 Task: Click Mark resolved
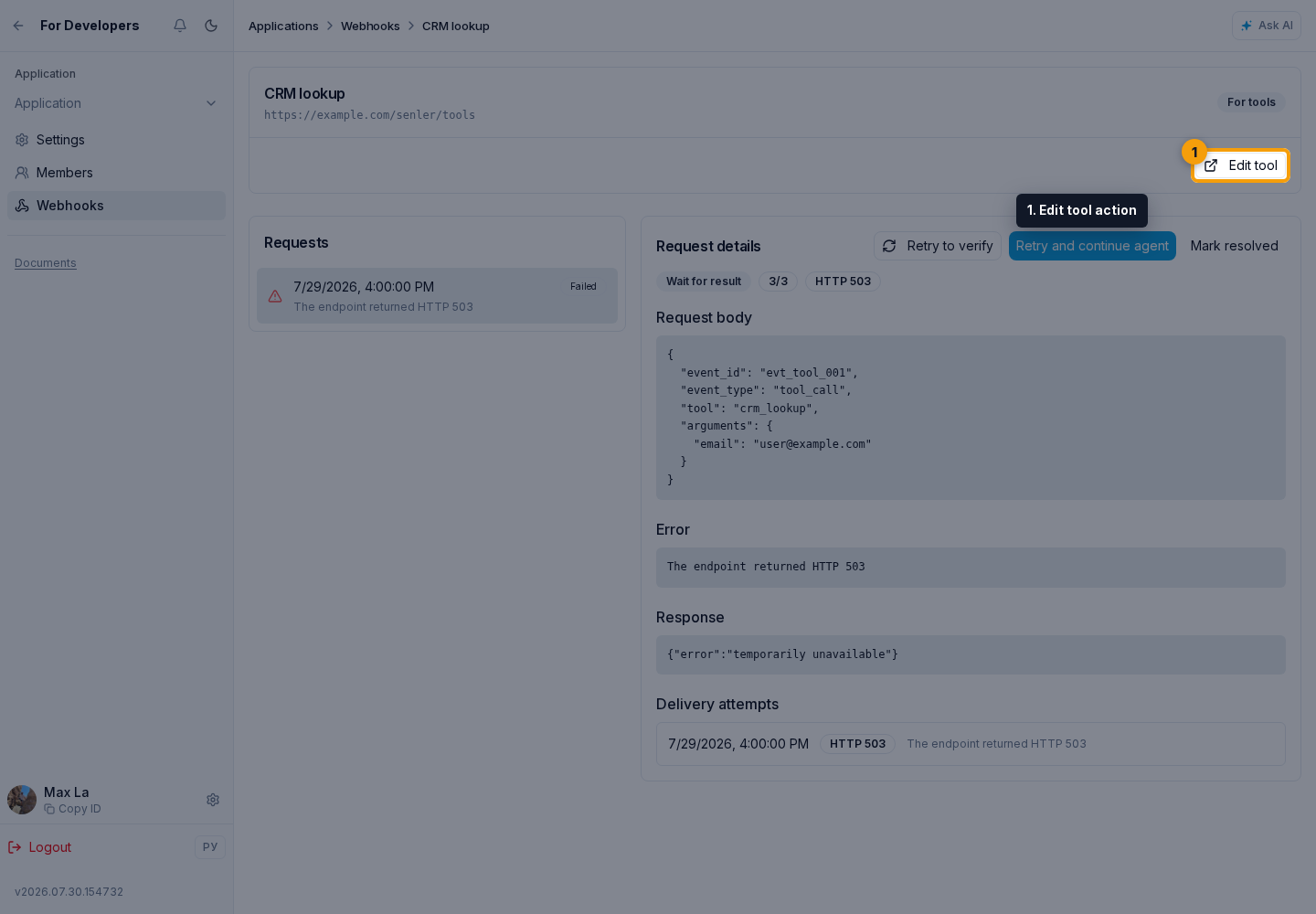tap(1234, 246)
